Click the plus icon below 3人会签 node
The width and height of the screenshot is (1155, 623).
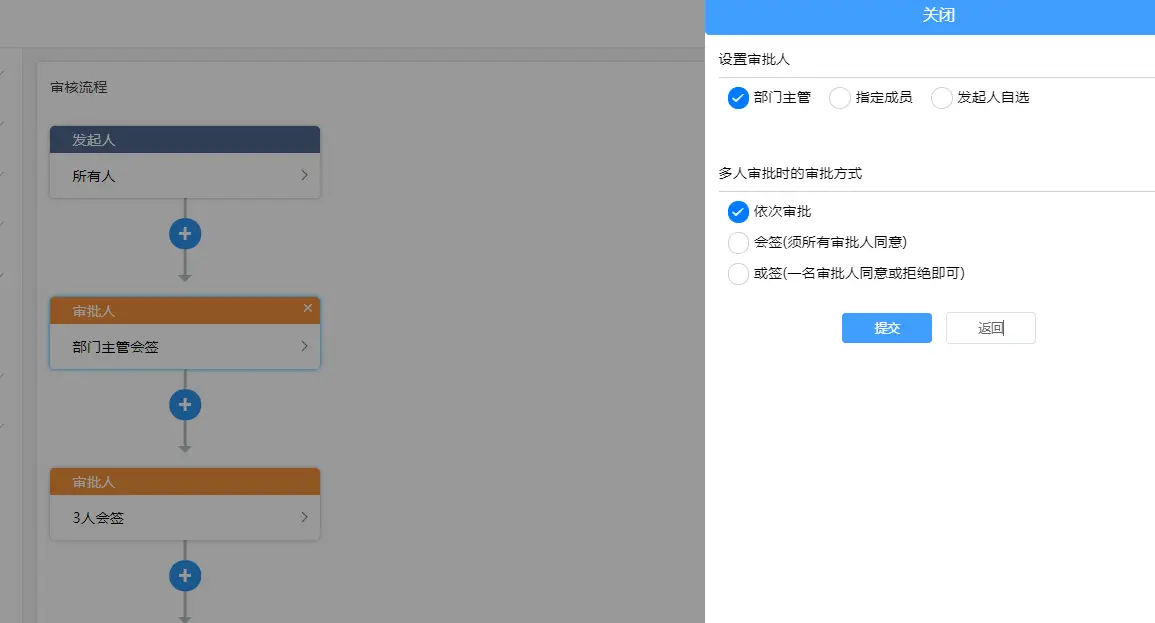click(185, 576)
